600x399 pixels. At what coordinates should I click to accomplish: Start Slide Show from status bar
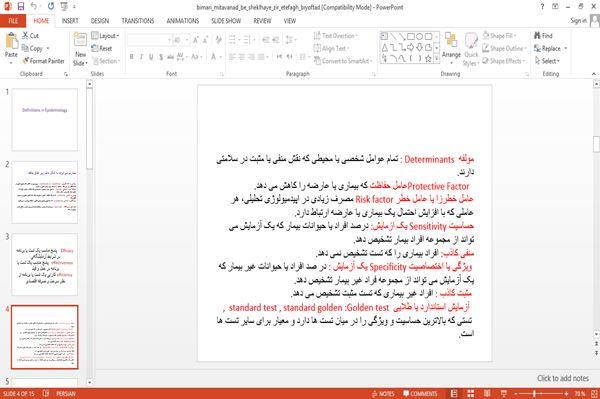pyautogui.click(x=504, y=393)
